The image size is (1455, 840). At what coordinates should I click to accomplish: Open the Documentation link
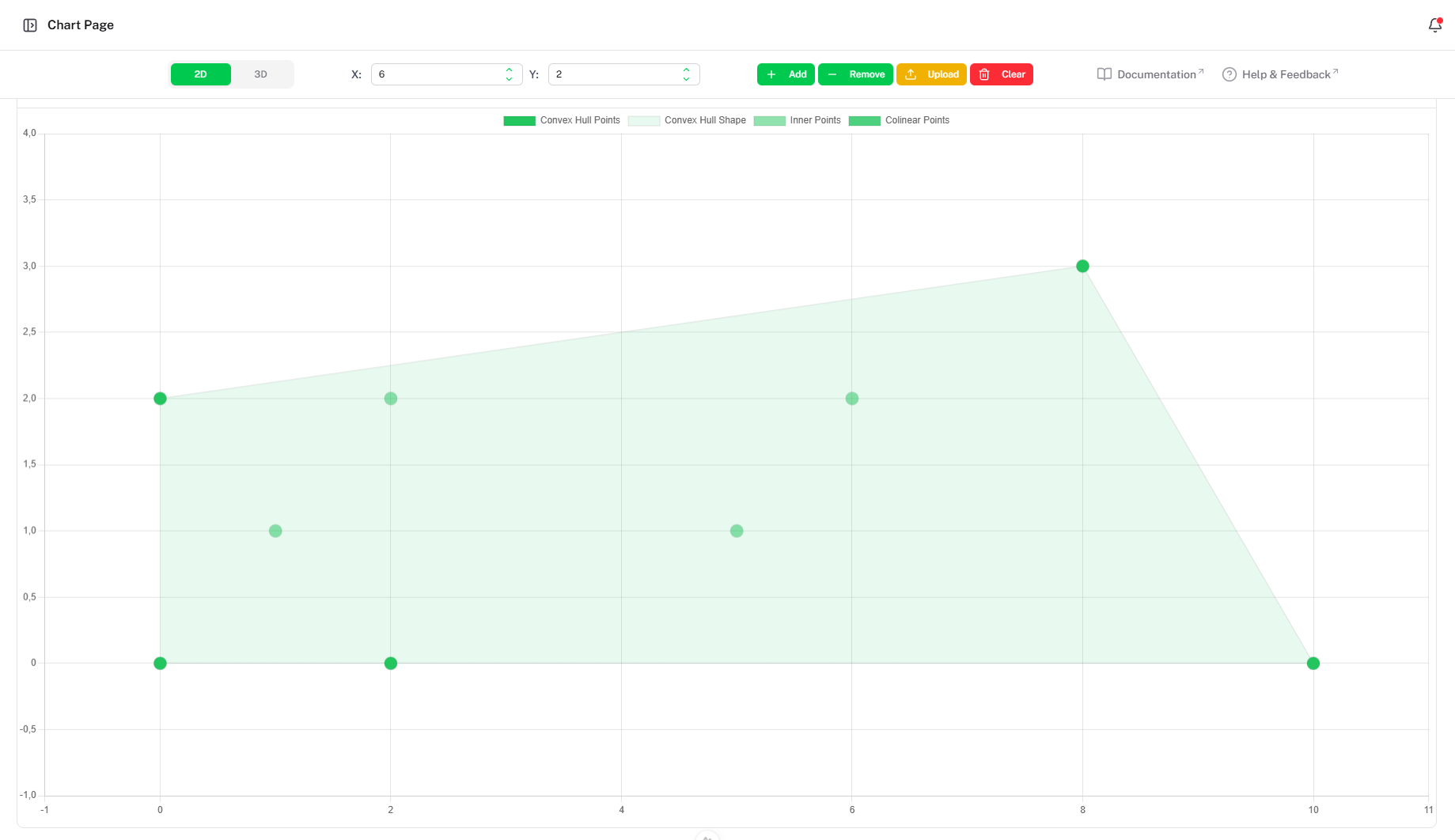(1156, 74)
